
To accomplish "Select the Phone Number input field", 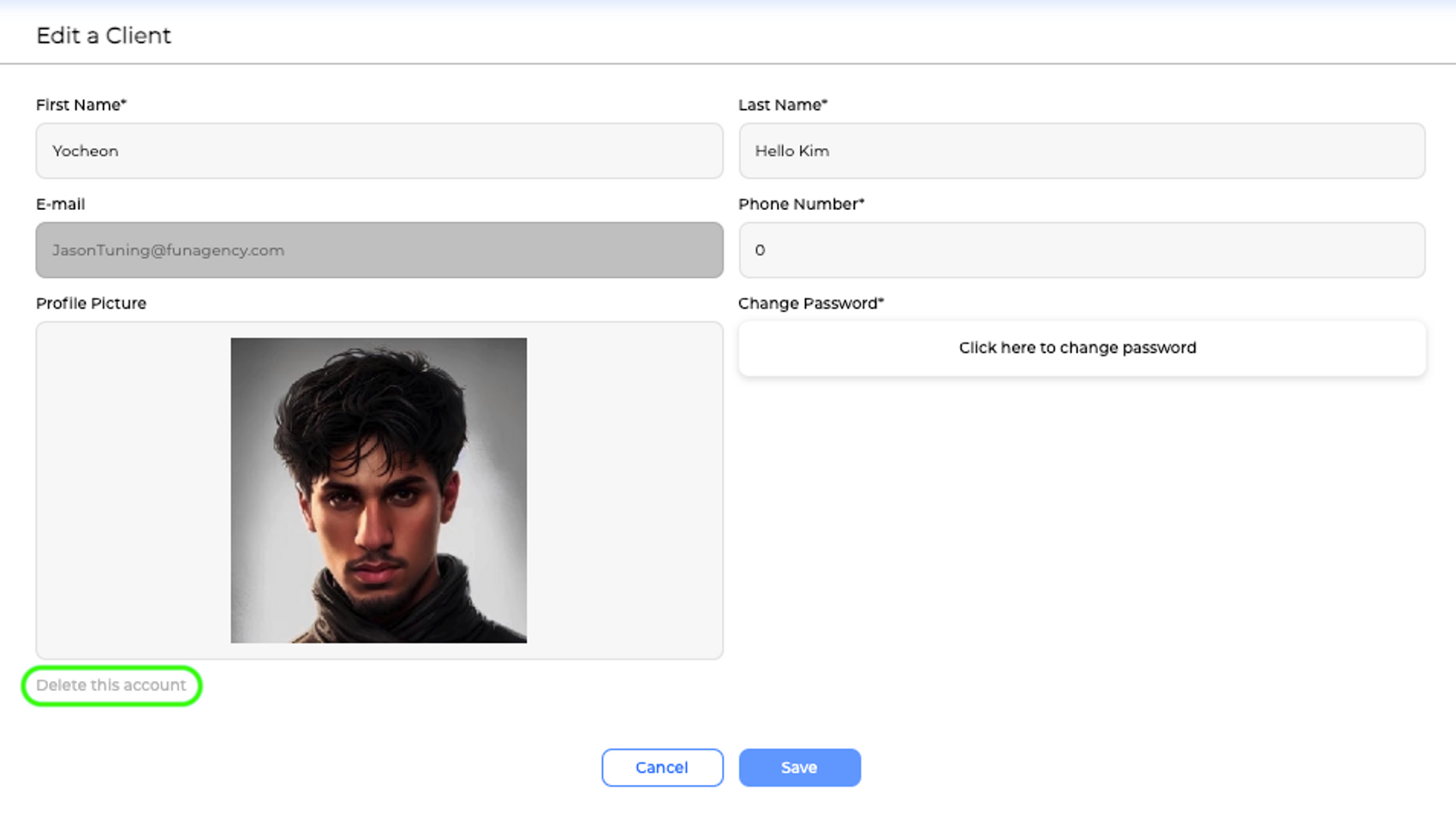I will [x=1081, y=250].
